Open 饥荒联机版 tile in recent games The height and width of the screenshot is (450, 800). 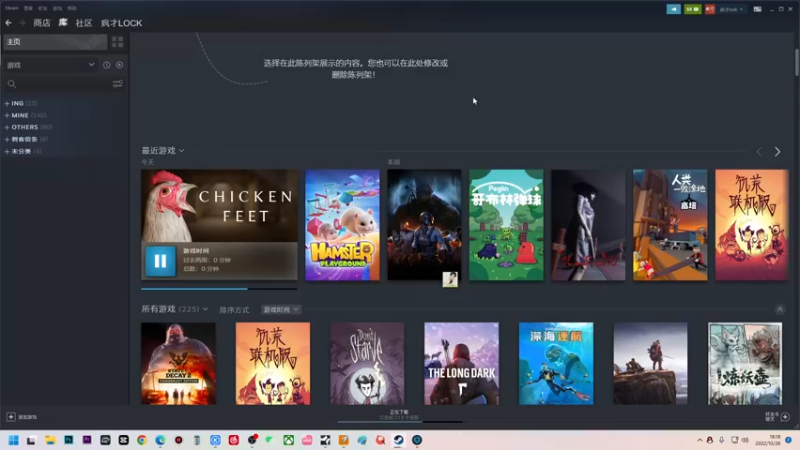point(752,225)
